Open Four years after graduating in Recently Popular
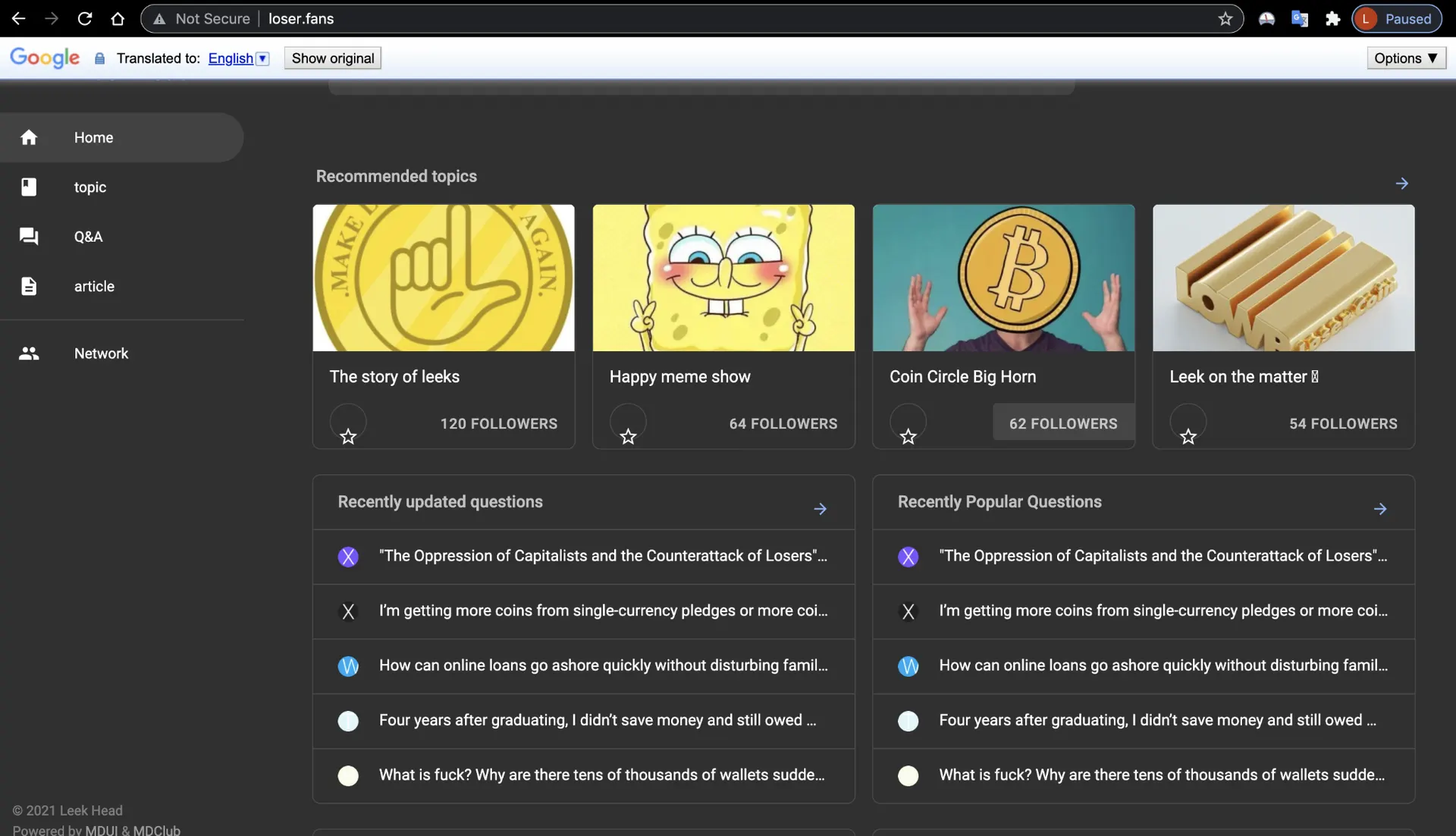 (1144, 721)
